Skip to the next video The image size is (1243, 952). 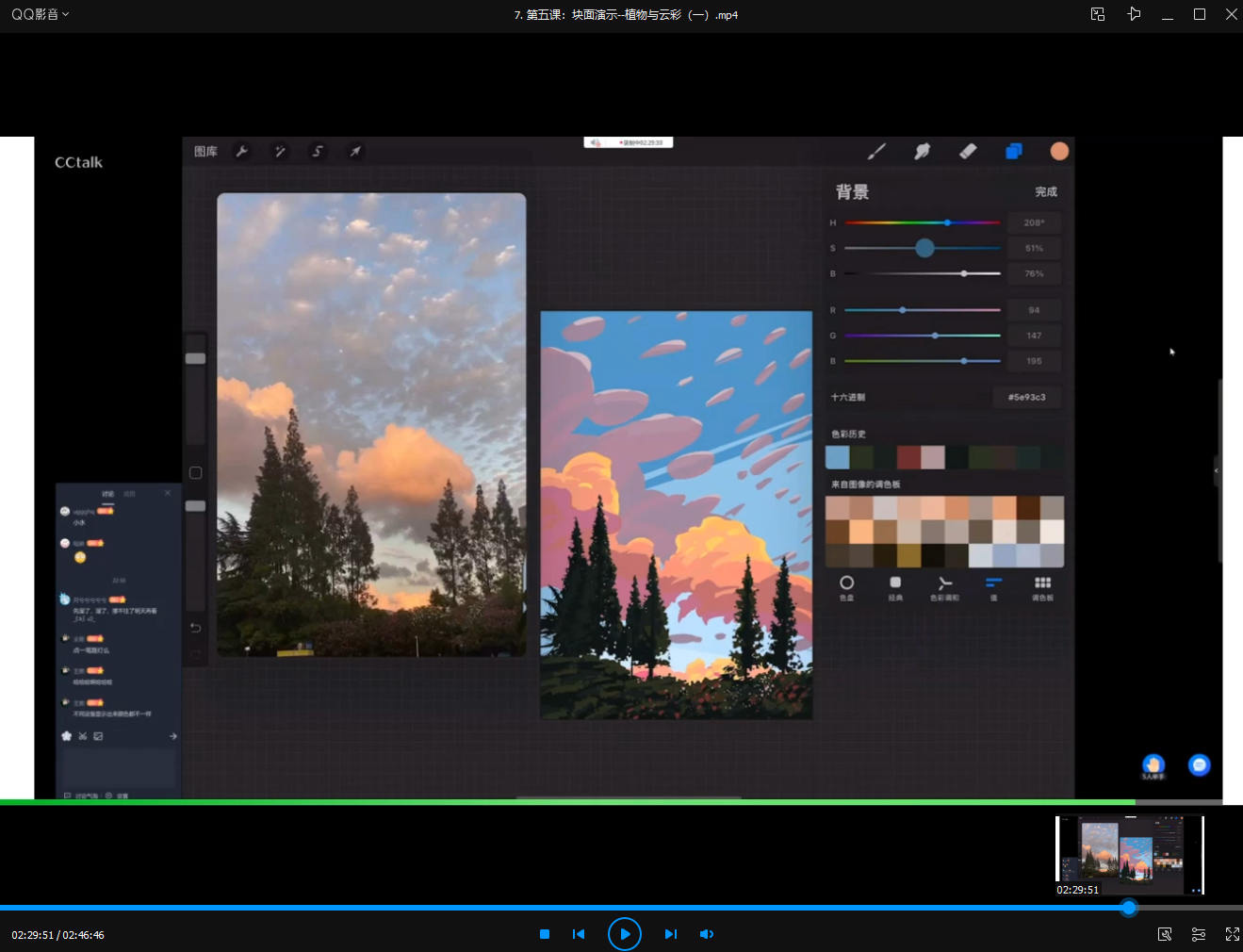[x=670, y=934]
